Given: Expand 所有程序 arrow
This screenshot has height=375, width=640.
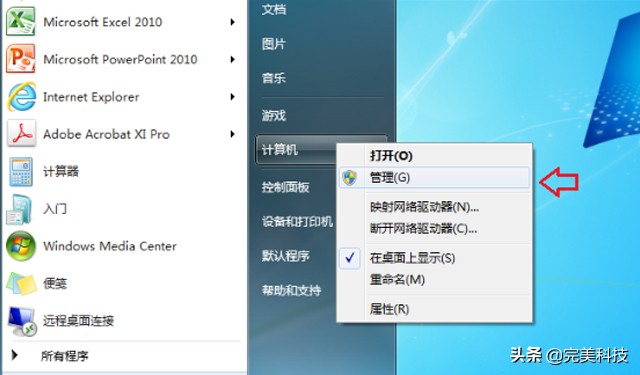Looking at the screenshot, I should (15, 355).
